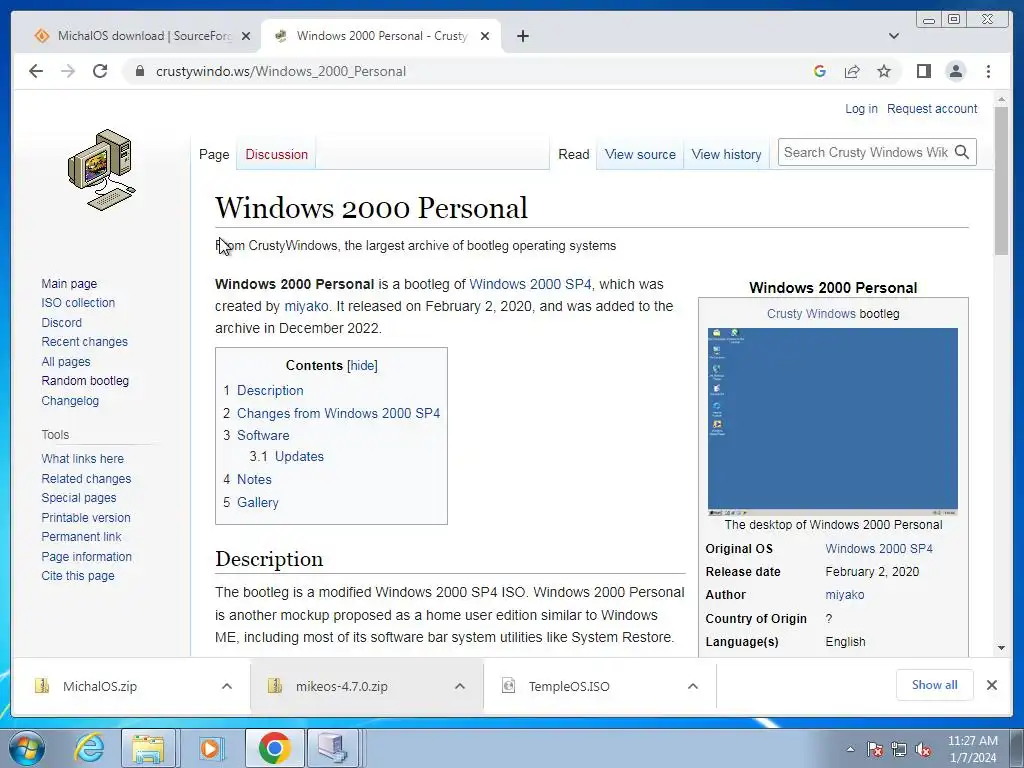The image size is (1024, 768).
Task: Launch Internet Explorer from taskbar
Action: click(88, 748)
